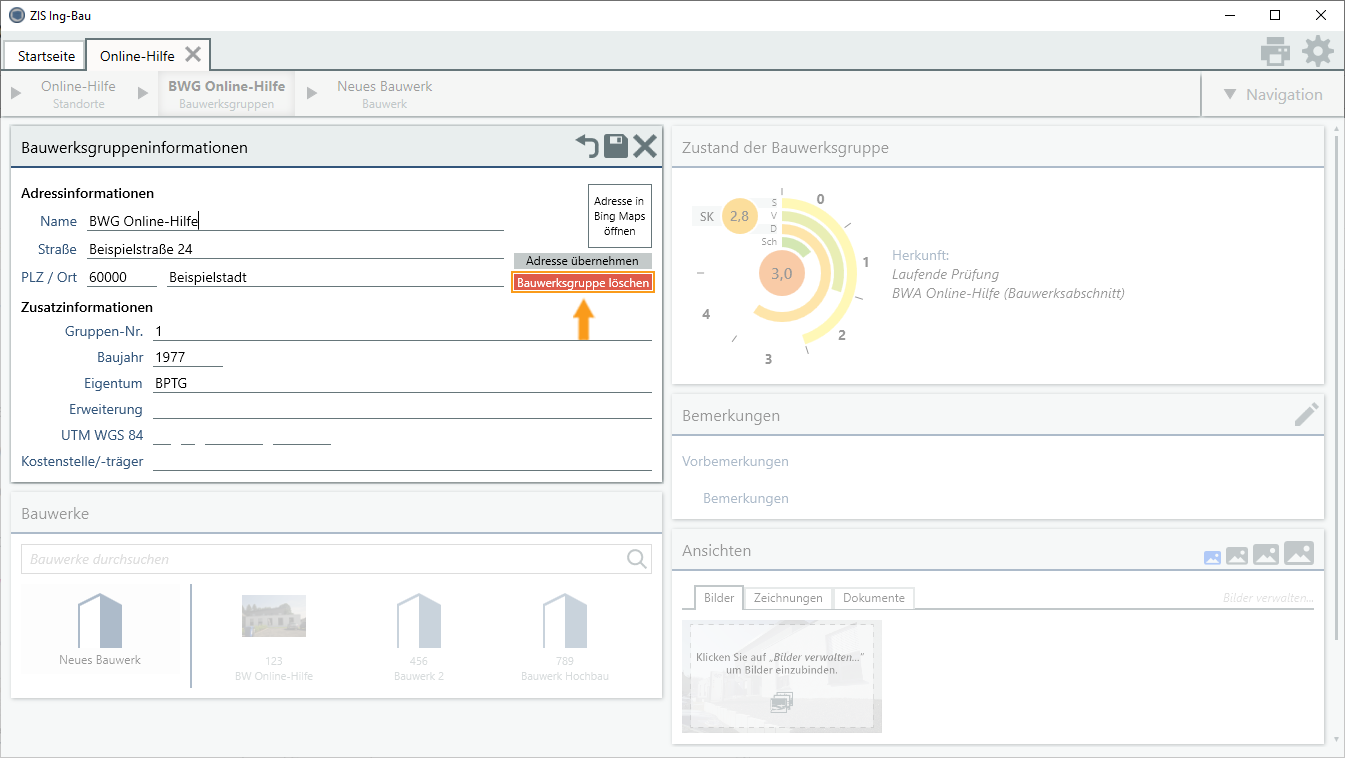
Task: Select the smallest image size icon in Ansichten
Action: (x=1212, y=558)
